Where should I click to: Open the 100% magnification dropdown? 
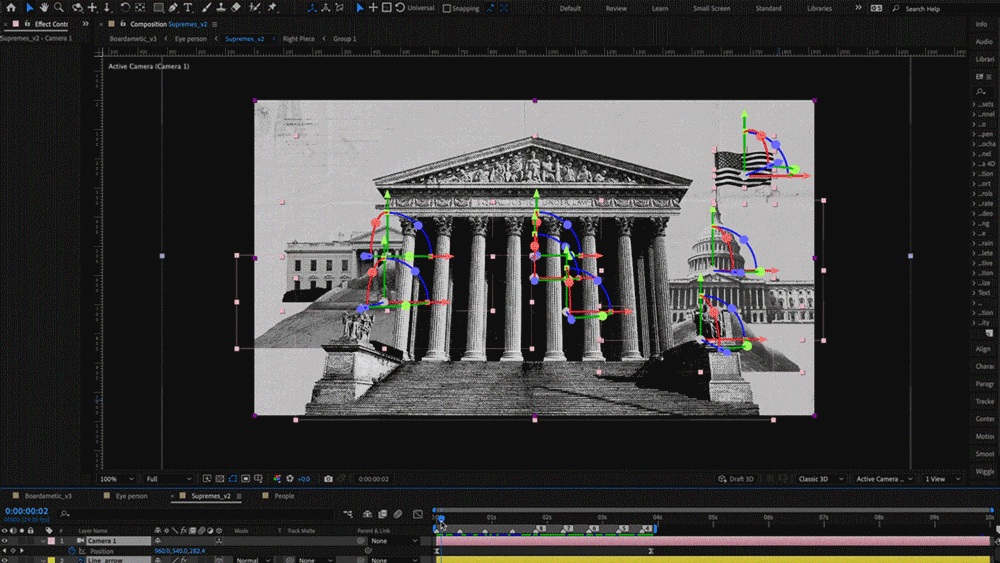(x=117, y=479)
